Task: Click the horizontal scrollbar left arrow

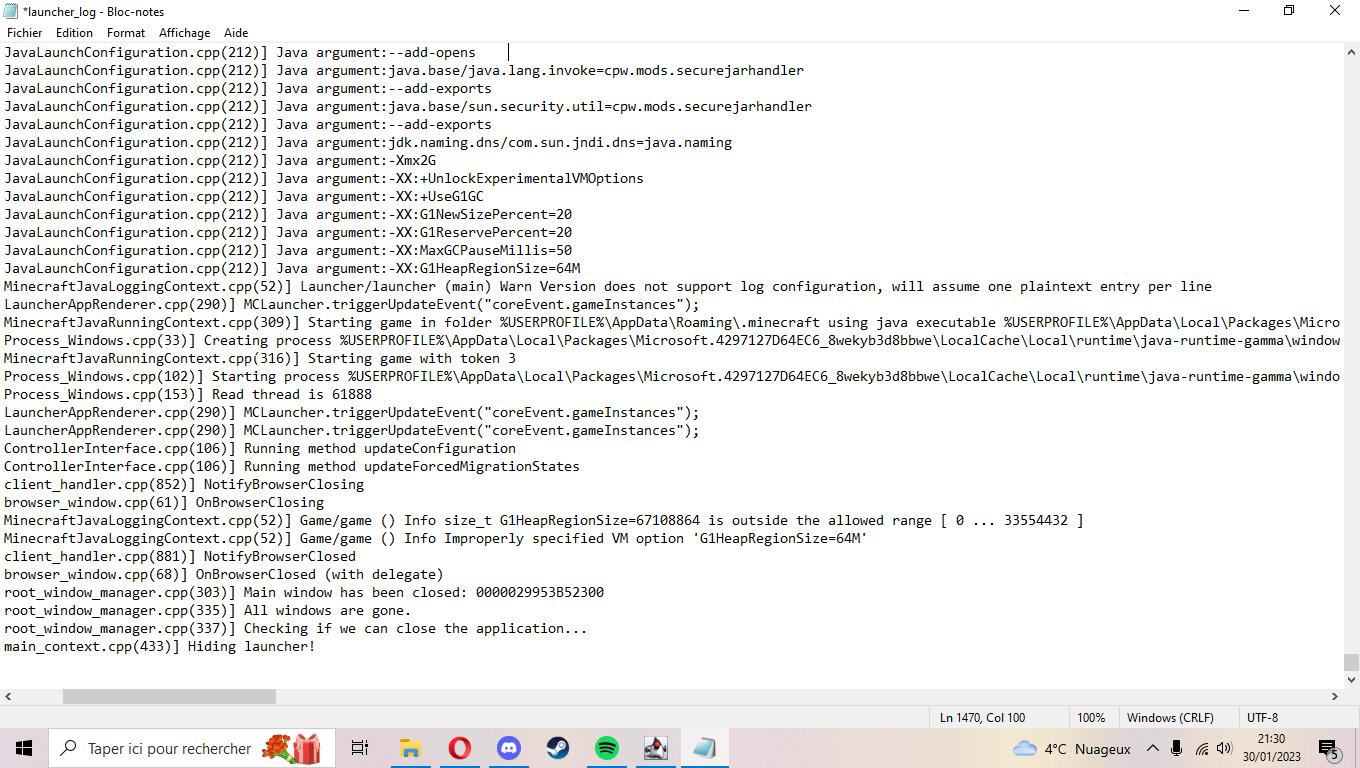Action: [9, 696]
